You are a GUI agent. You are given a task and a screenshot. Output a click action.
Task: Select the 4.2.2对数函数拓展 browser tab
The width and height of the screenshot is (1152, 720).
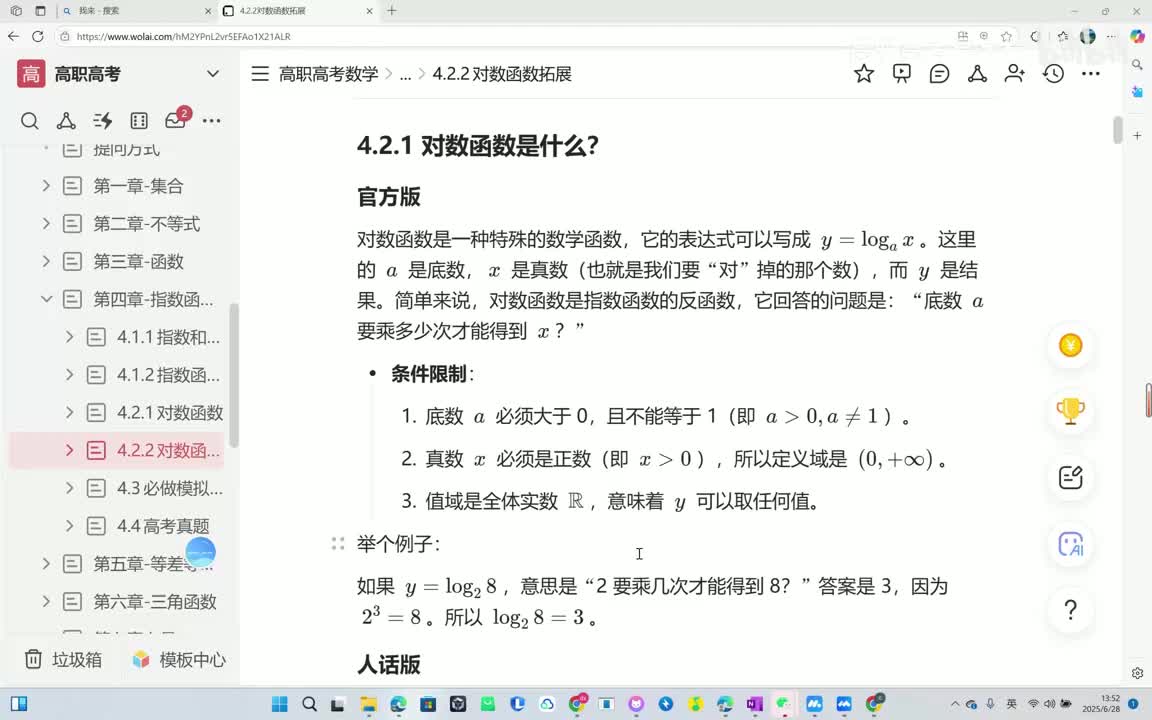[298, 11]
